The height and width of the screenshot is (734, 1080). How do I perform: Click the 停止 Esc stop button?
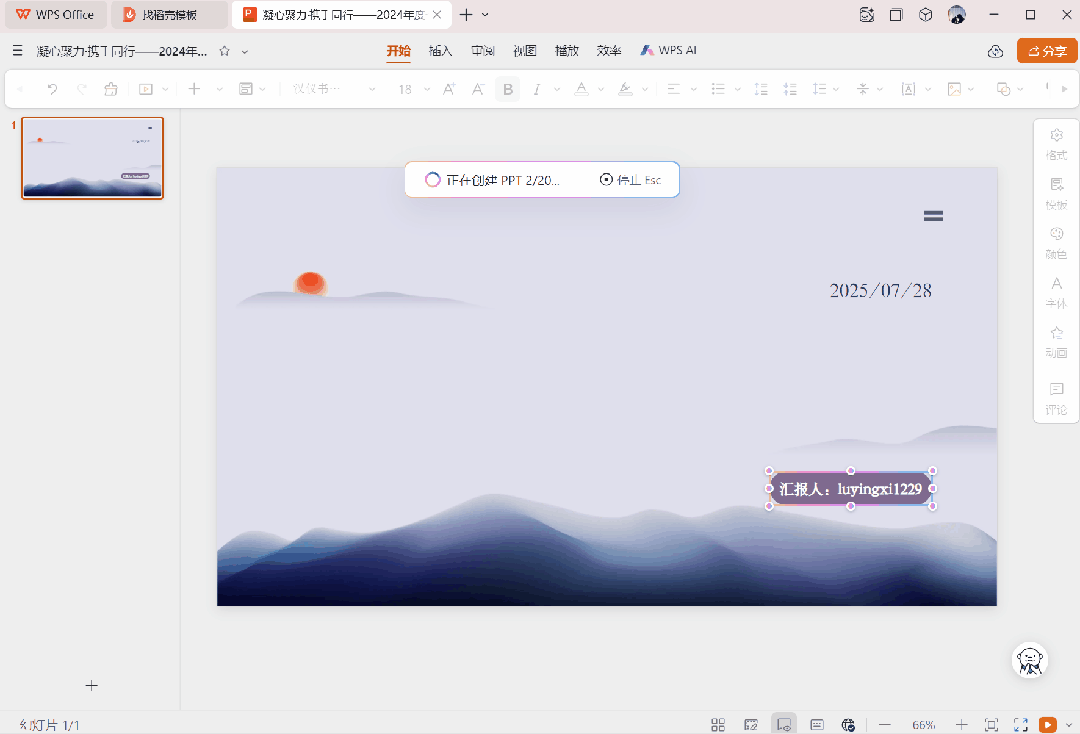[x=630, y=180]
